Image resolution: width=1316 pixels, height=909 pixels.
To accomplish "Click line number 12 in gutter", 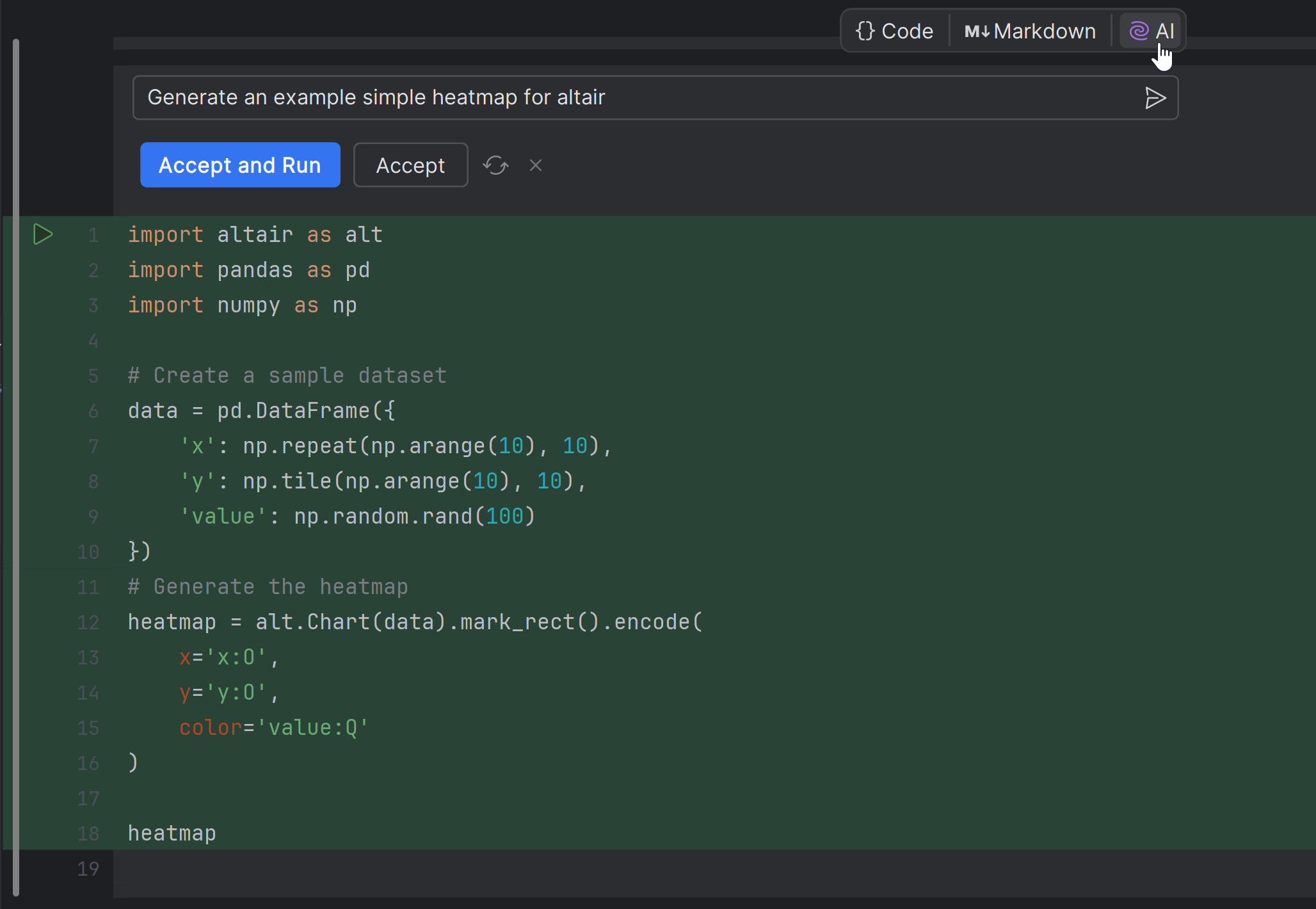I will tap(88, 622).
